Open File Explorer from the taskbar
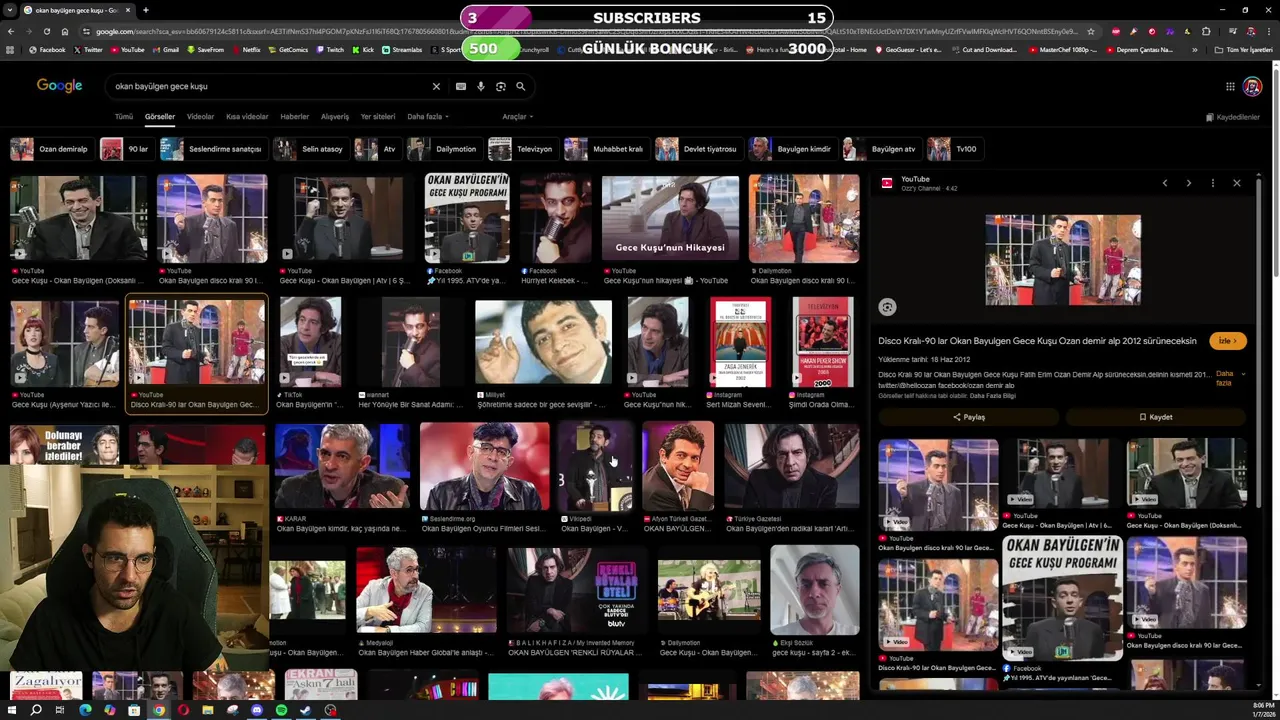 208,710
